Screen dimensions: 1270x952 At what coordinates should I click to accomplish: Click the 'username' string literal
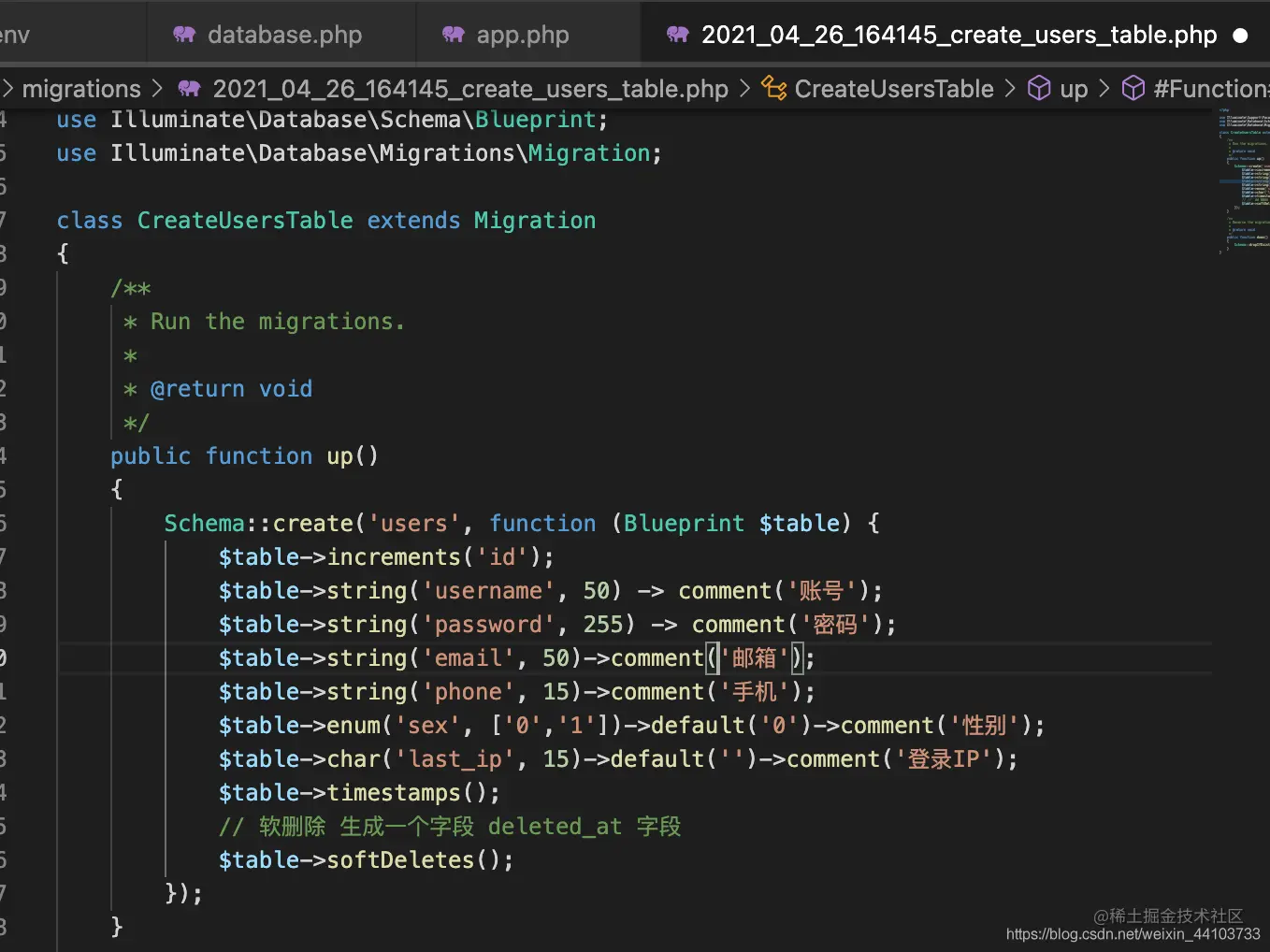coord(488,591)
